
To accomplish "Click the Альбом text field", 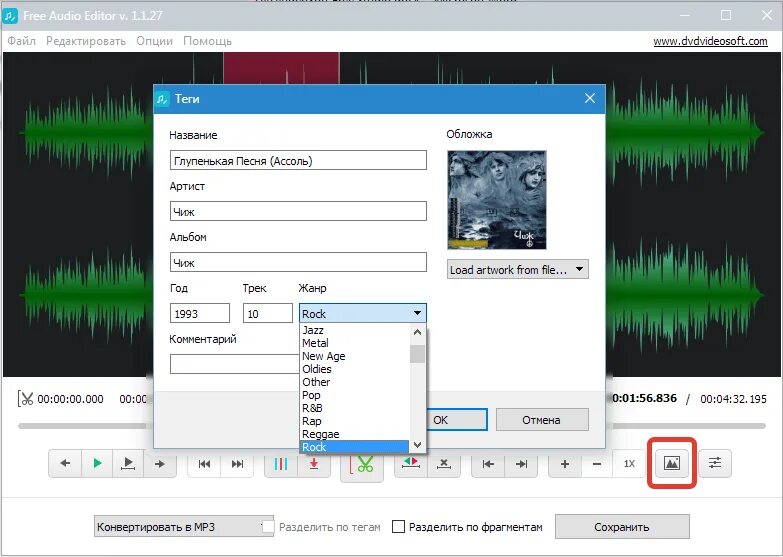I will point(298,262).
